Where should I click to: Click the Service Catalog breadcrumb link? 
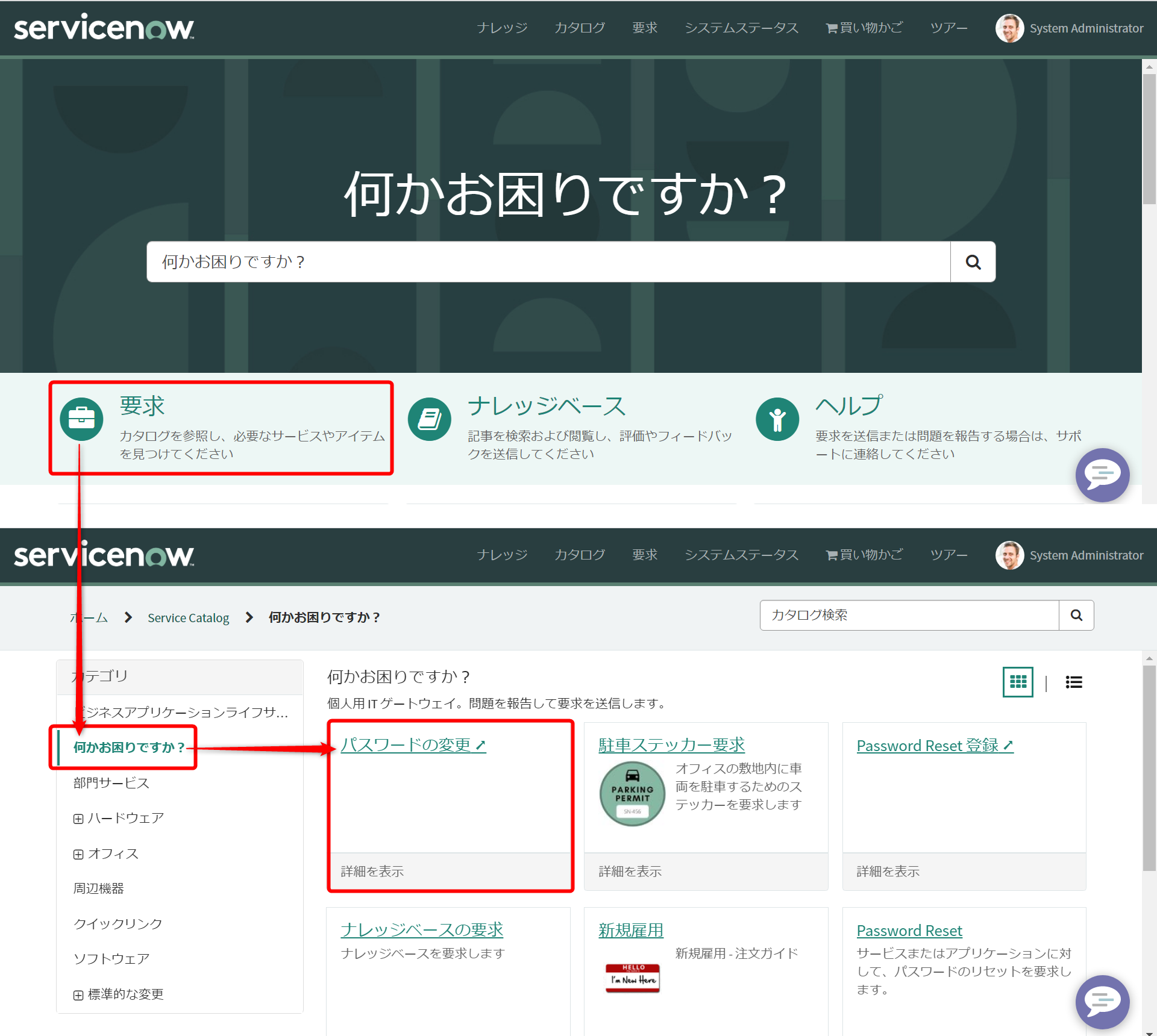pyautogui.click(x=188, y=617)
